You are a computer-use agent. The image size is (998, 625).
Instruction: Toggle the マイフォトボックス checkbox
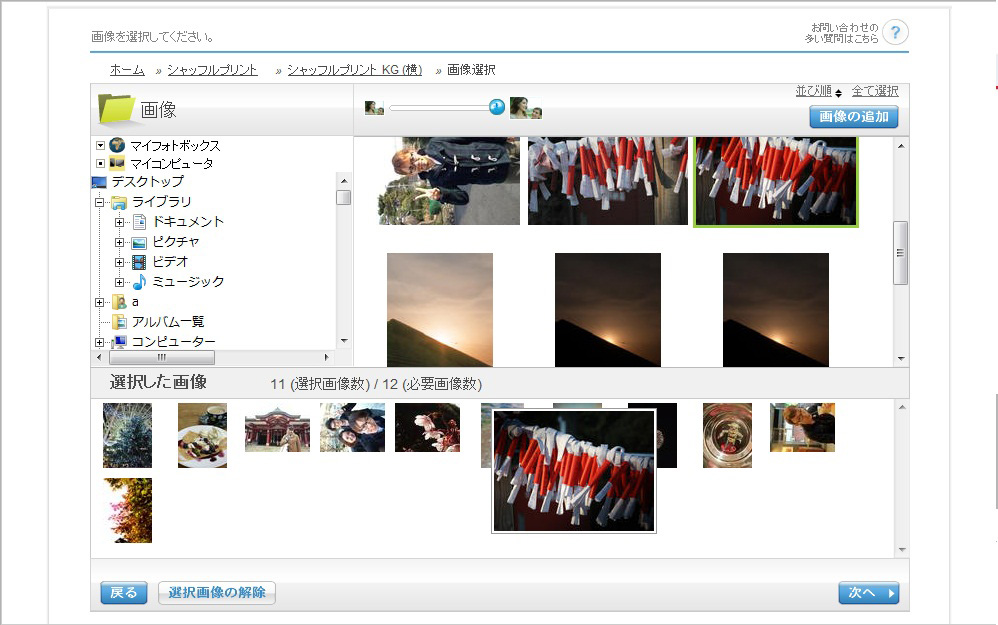point(100,145)
